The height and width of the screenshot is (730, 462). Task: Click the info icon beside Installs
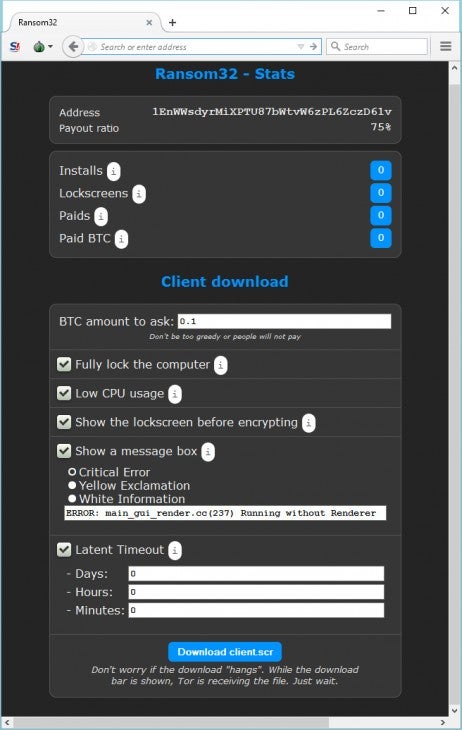tap(114, 171)
